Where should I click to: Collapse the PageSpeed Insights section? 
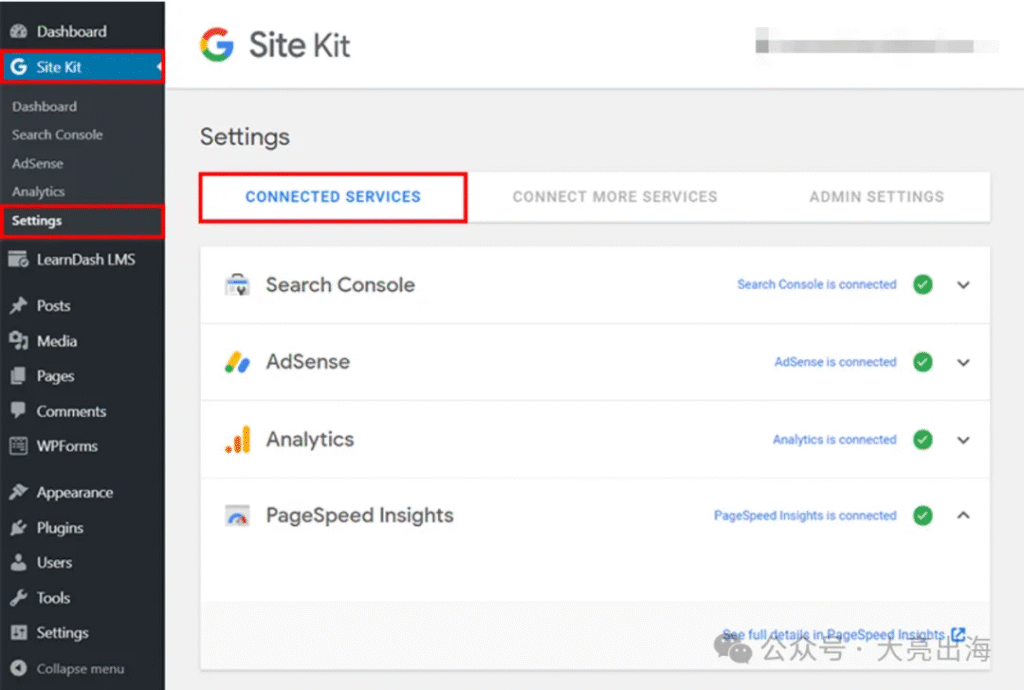point(963,516)
